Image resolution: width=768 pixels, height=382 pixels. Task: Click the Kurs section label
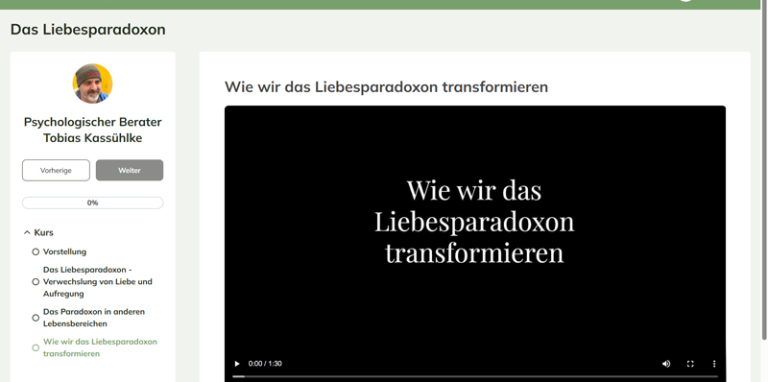[44, 233]
